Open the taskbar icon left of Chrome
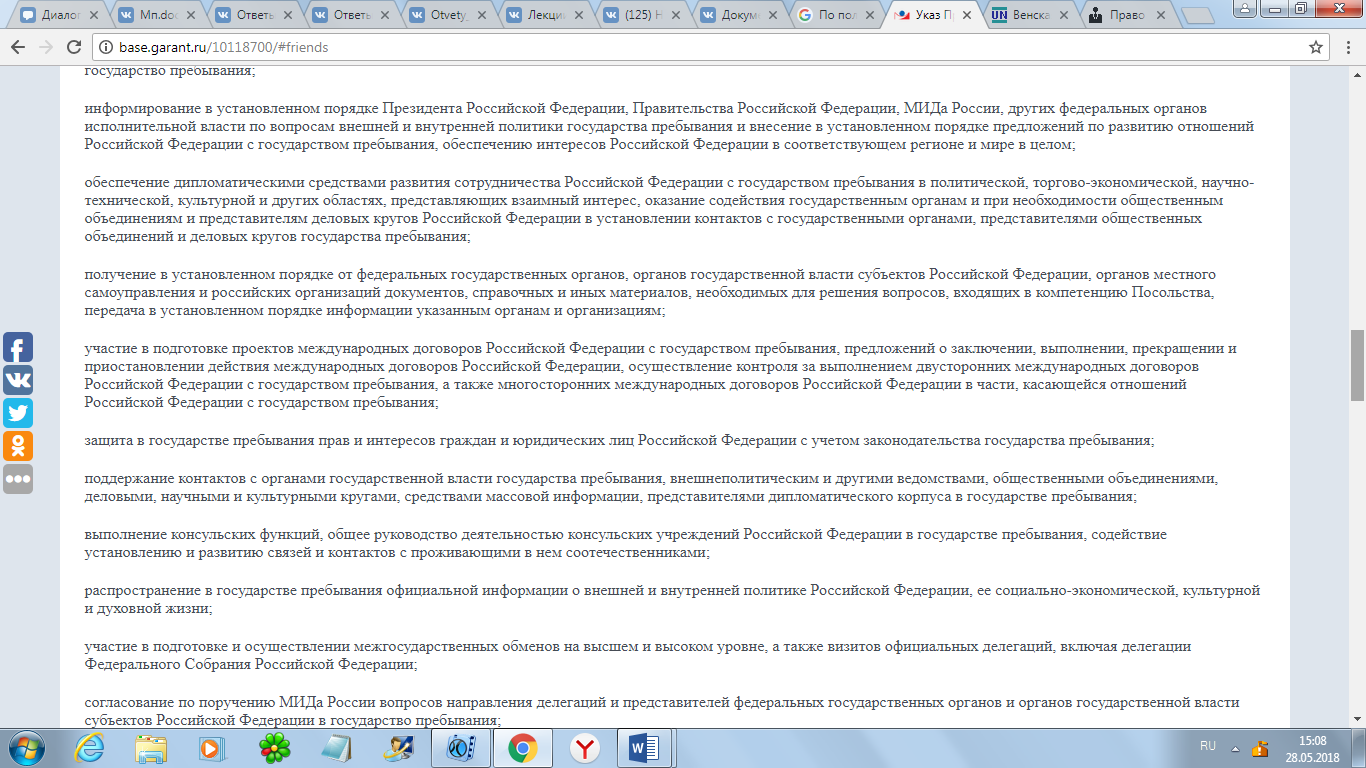The width and height of the screenshot is (1366, 768). click(460, 748)
